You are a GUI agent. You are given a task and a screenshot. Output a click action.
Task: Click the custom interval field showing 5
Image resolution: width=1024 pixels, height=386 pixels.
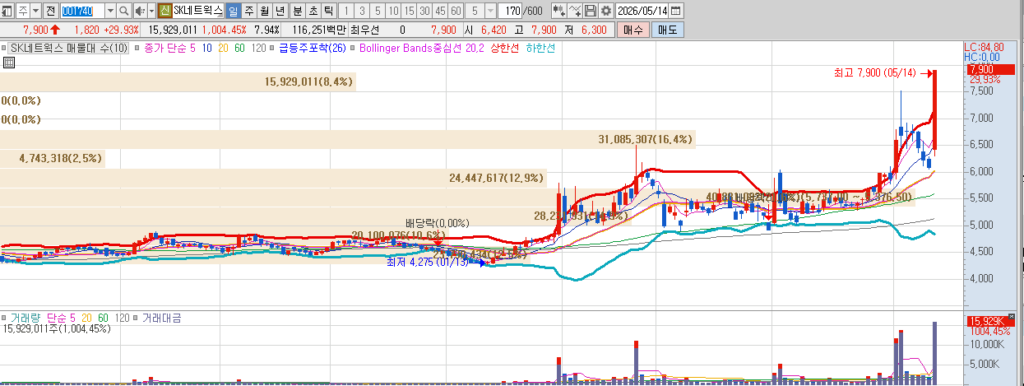tap(475, 11)
